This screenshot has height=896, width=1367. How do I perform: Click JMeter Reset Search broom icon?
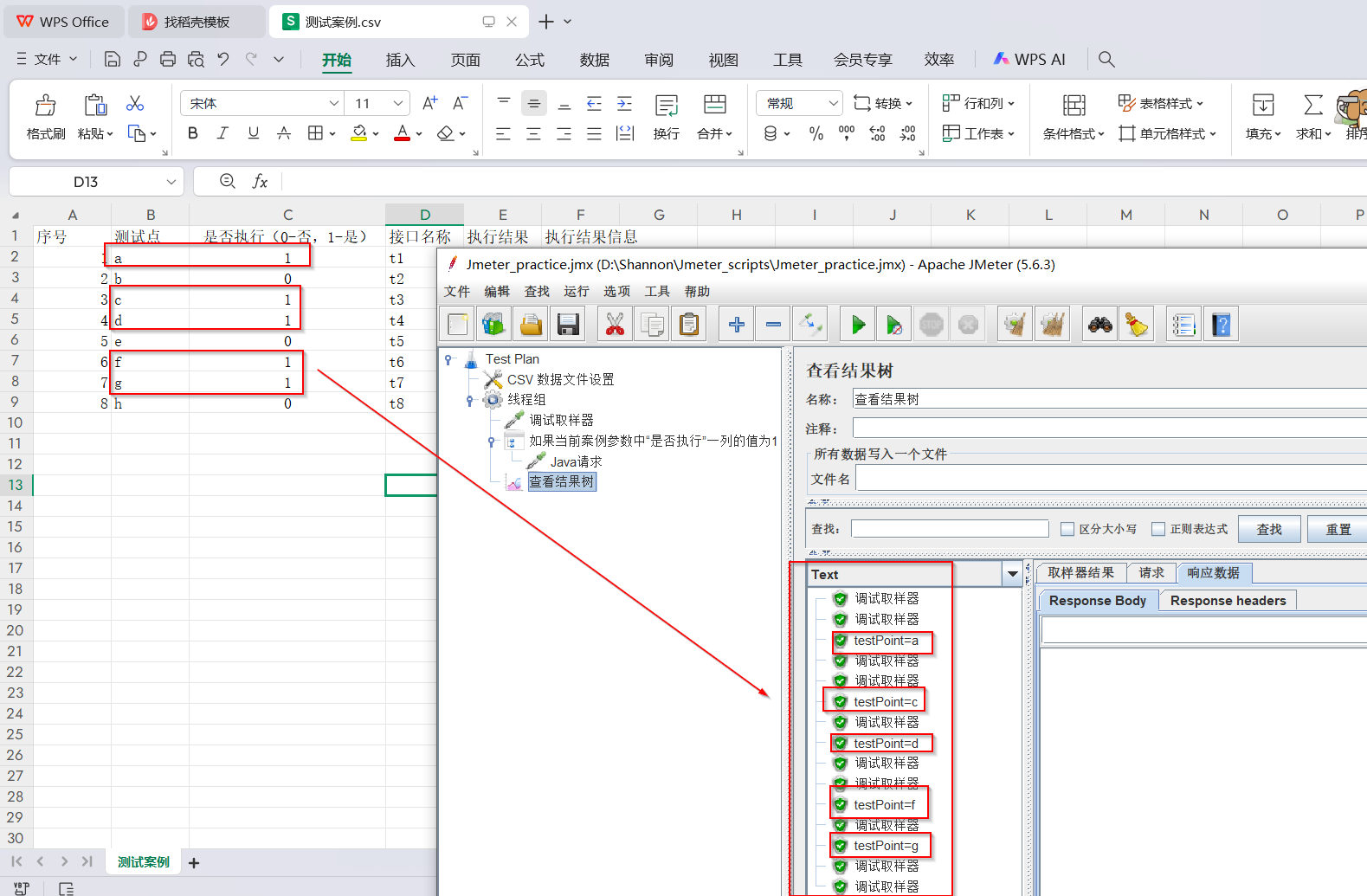1136,325
